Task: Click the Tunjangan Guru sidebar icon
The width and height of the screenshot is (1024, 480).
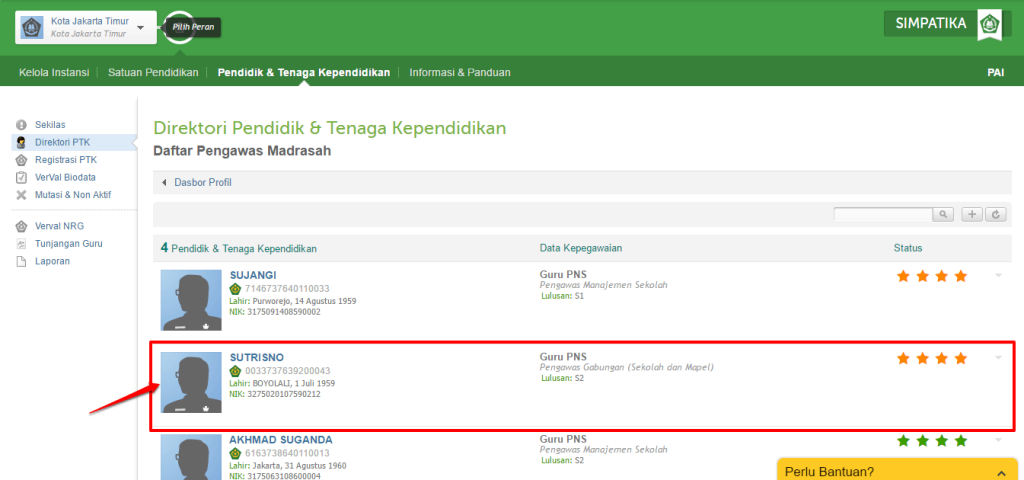Action: click(x=21, y=244)
